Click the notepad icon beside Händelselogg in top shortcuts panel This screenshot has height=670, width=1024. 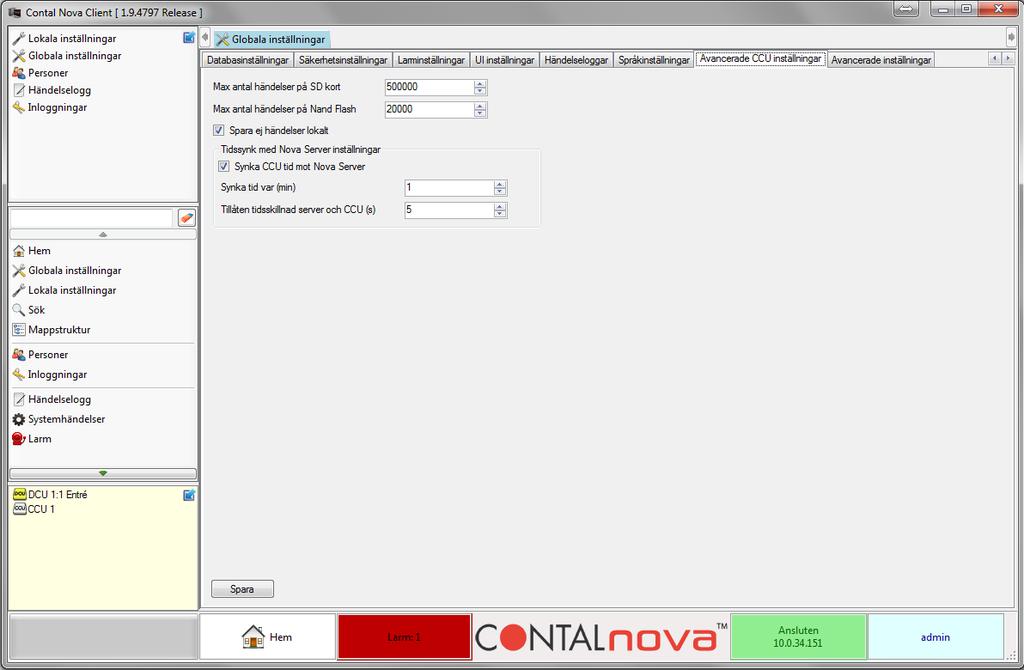pyautogui.click(x=19, y=90)
